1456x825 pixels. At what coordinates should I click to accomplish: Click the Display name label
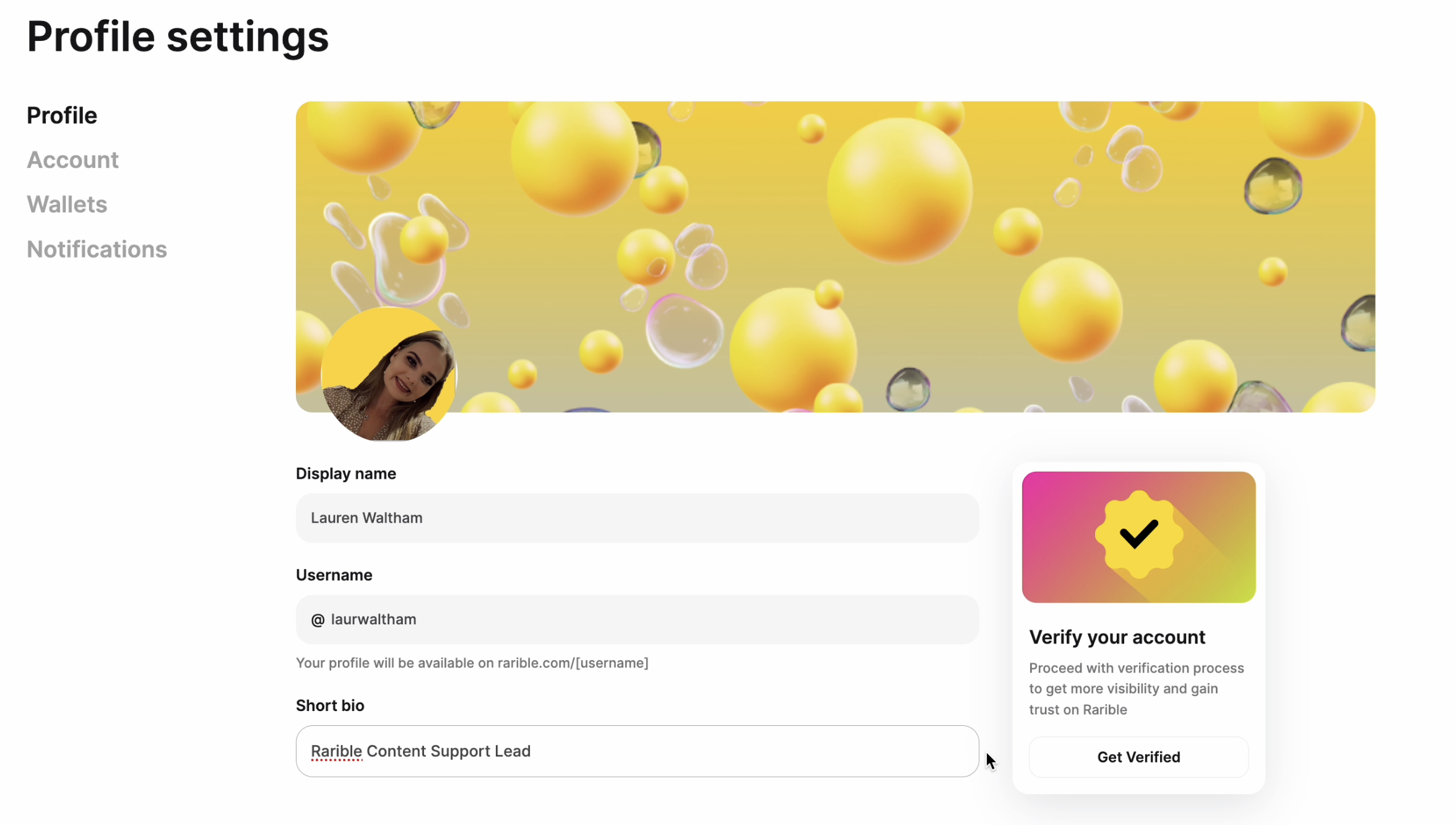[345, 474]
